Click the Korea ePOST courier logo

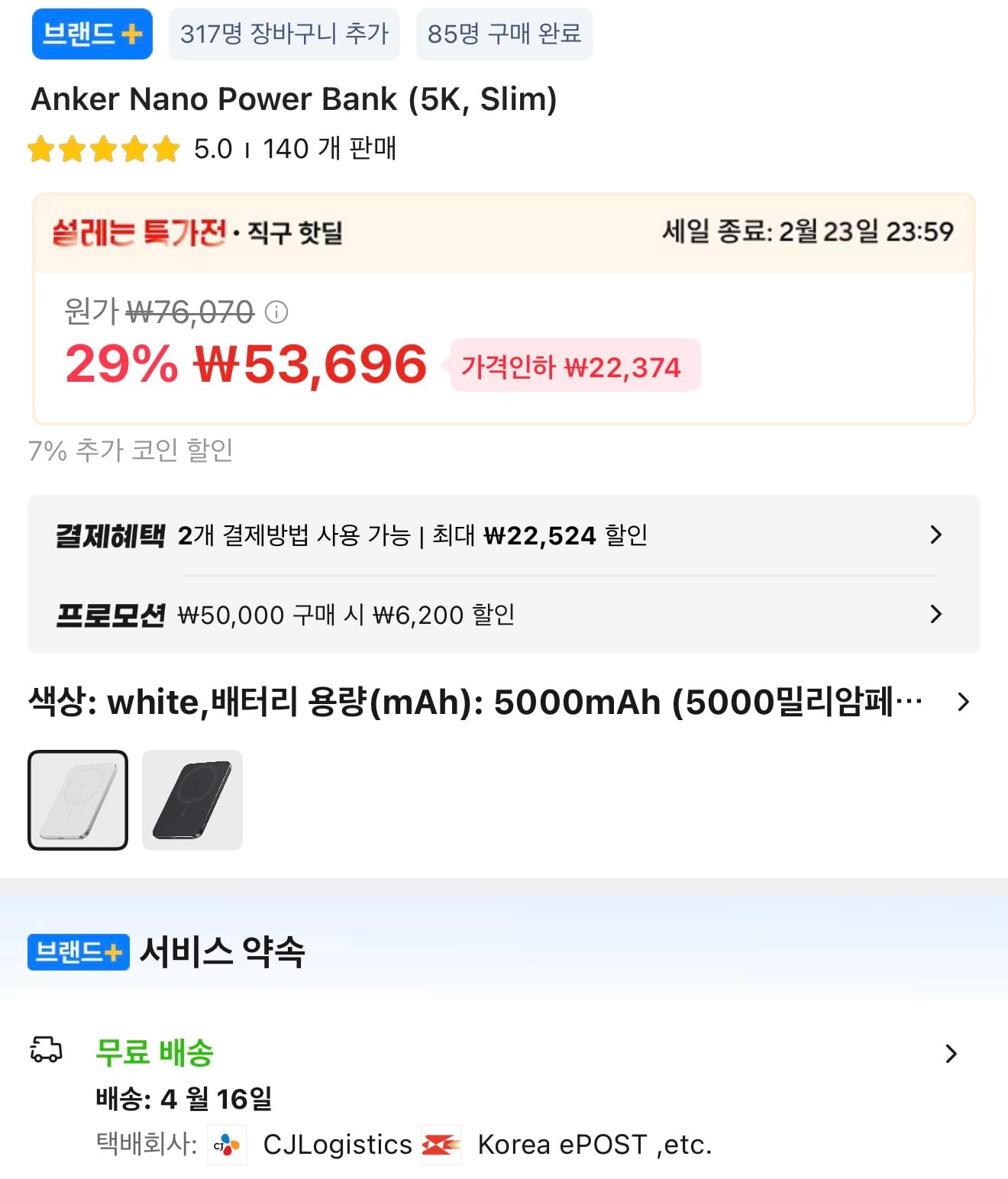(x=441, y=1145)
